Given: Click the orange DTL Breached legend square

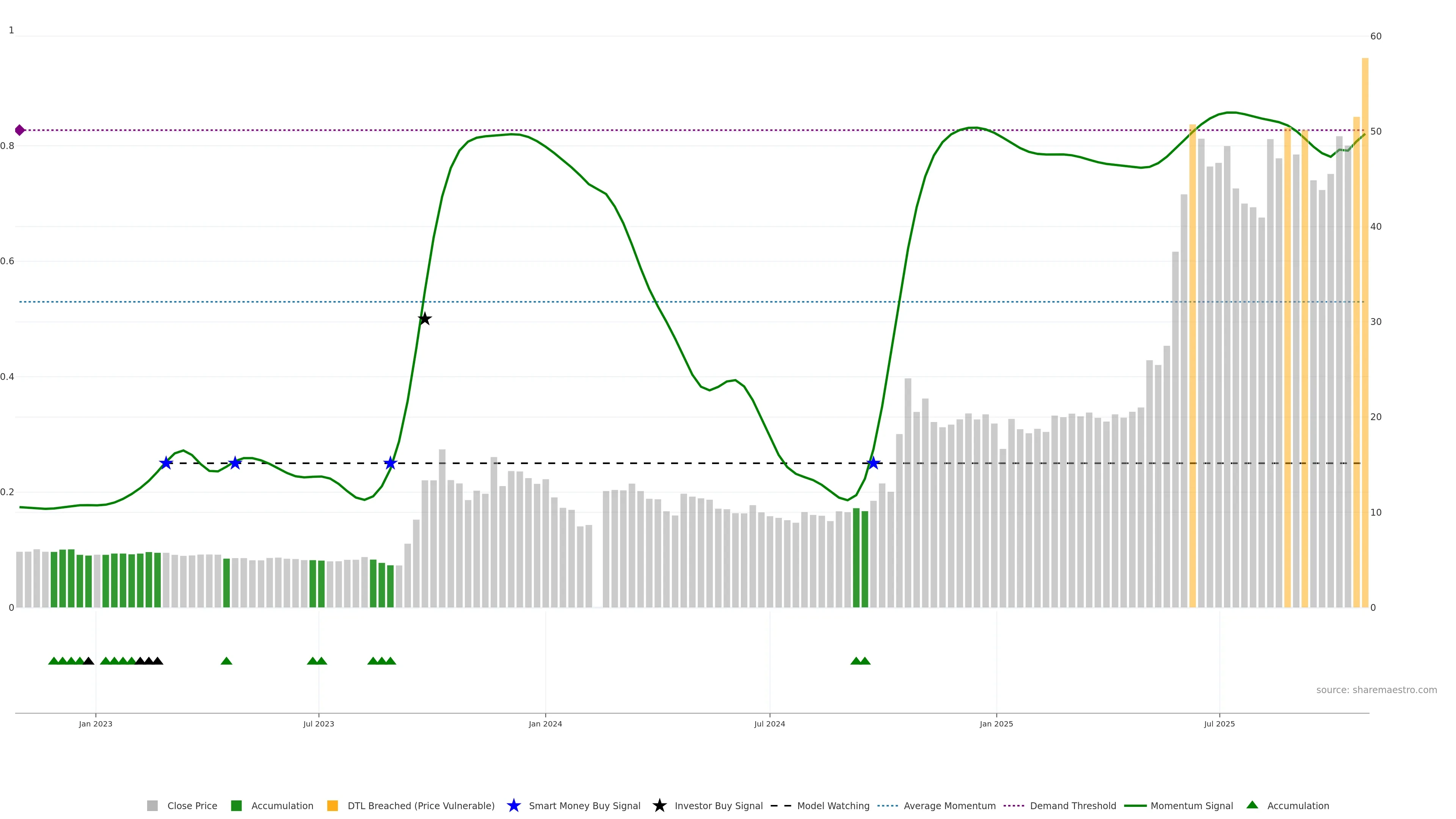Looking at the screenshot, I should pyautogui.click(x=333, y=805).
